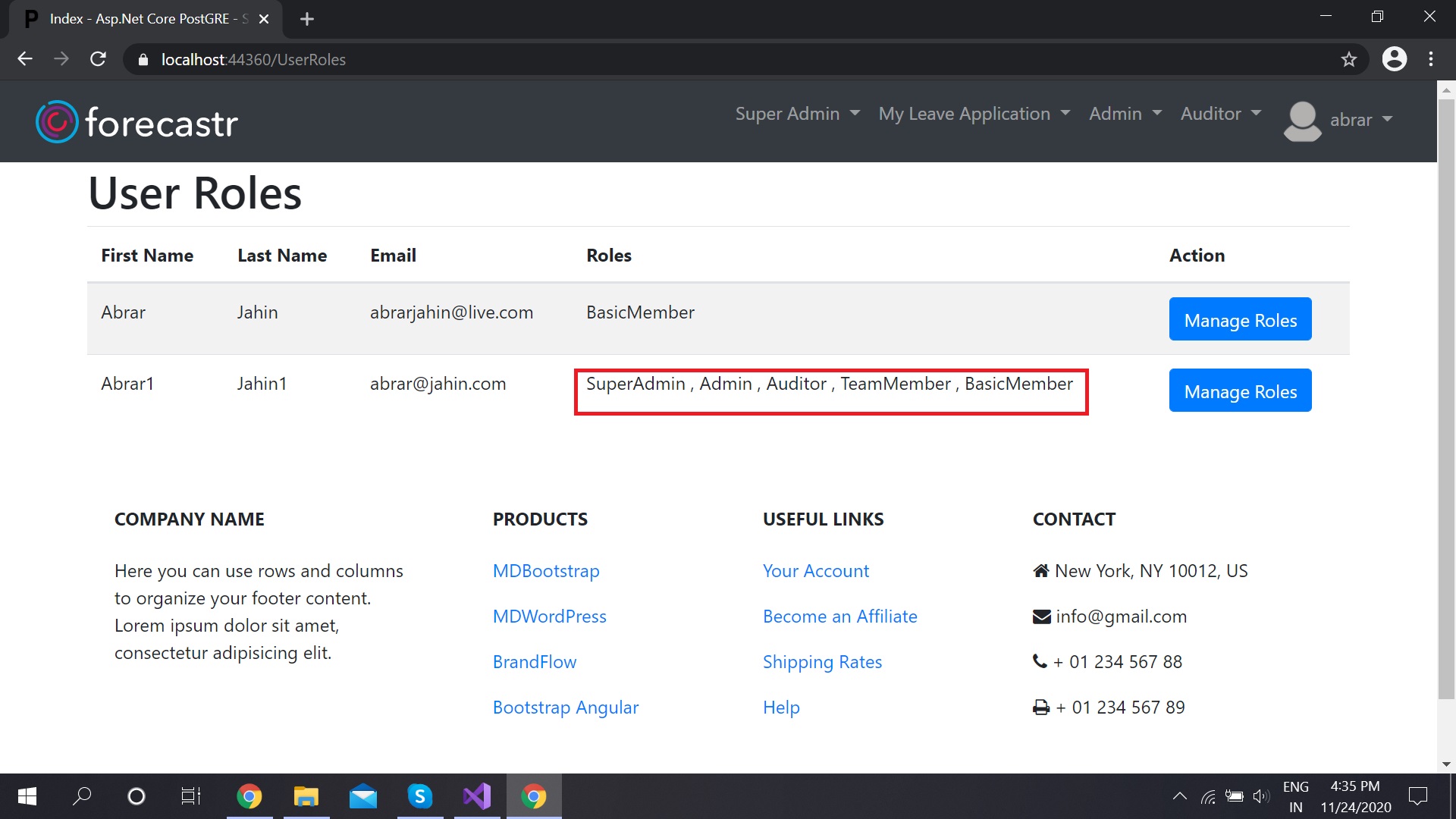1456x819 pixels.
Task: Click Manage Roles for abrar@jahin.com
Action: [x=1240, y=391]
